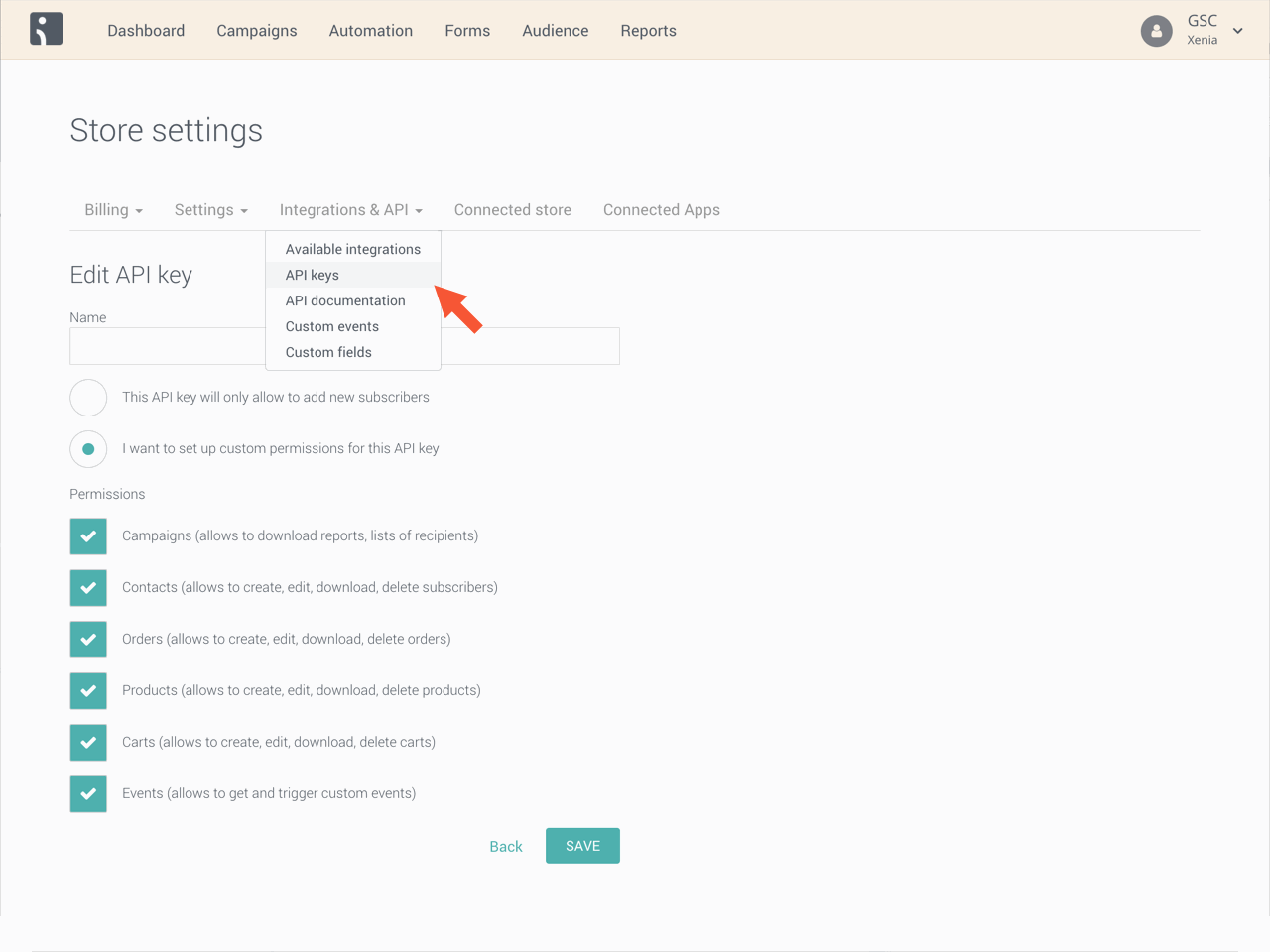The image size is (1270, 952).
Task: Select add-new-subscribers-only radio option
Action: pyautogui.click(x=88, y=398)
